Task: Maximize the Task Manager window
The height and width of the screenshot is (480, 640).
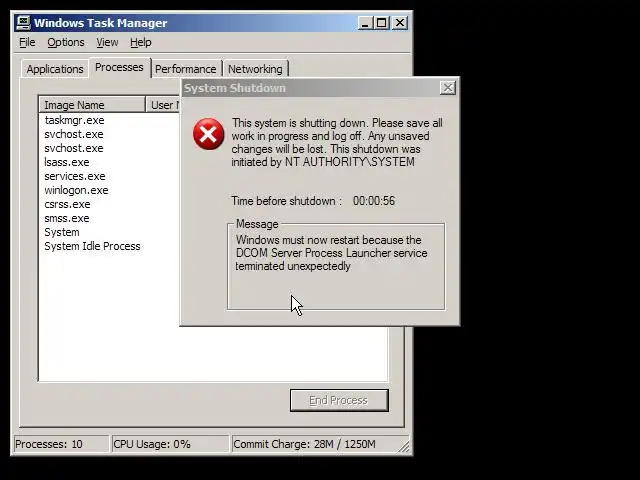Action: coord(382,23)
